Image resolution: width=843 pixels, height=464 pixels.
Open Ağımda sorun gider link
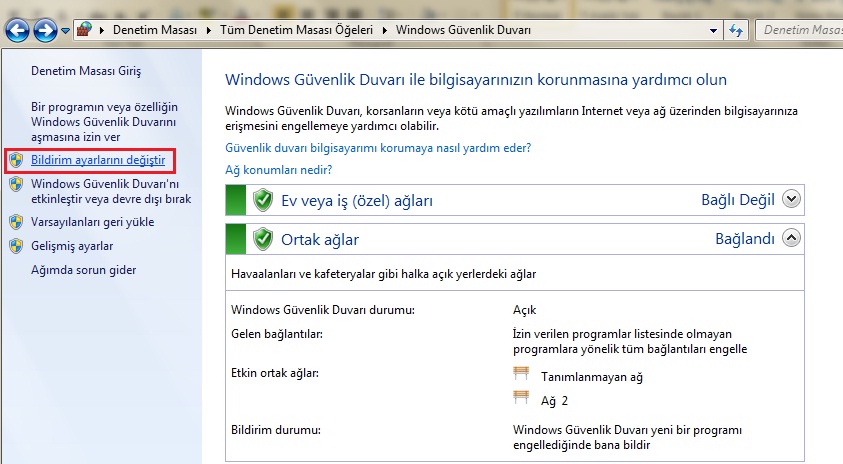point(83,270)
